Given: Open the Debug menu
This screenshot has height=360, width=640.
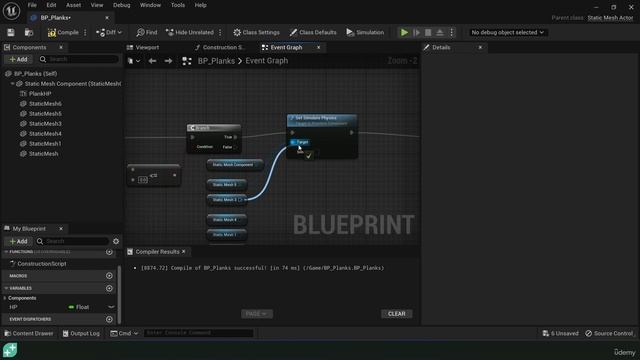Looking at the screenshot, I should click(x=121, y=5).
